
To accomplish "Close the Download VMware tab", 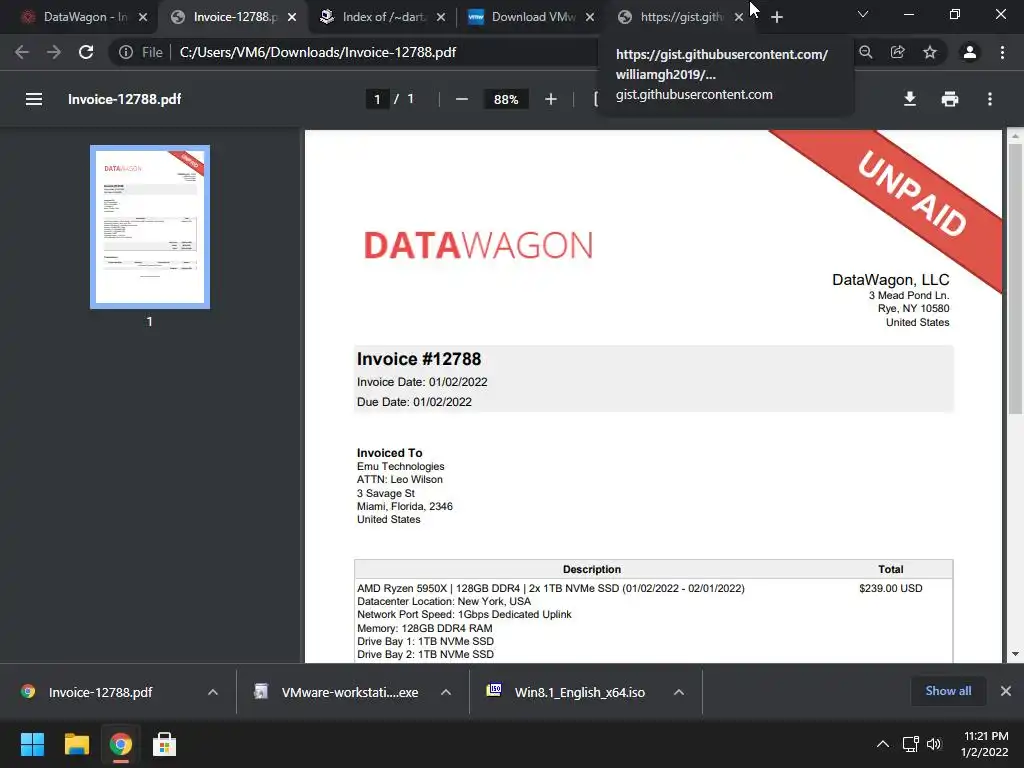I will [x=590, y=17].
